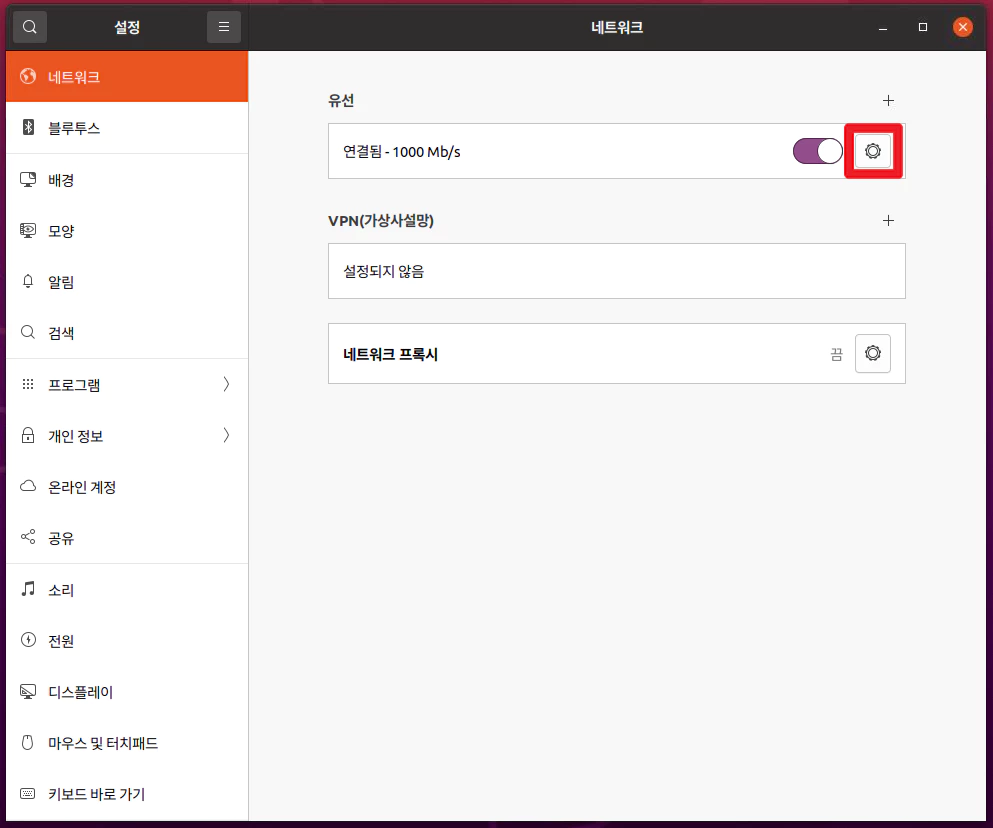Open the hamburger menu in the header
The image size is (993, 828).
(x=224, y=27)
